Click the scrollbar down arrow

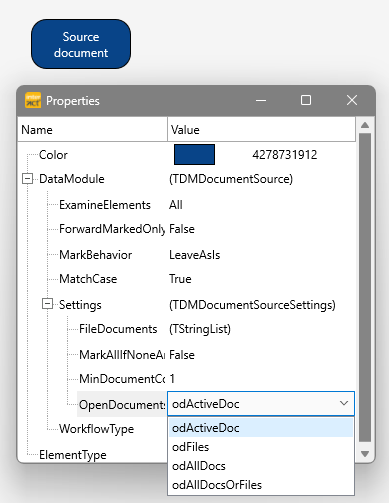click(x=365, y=454)
